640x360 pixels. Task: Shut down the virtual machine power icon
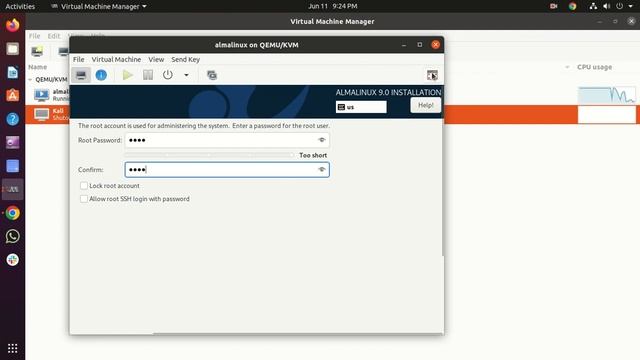[167, 75]
